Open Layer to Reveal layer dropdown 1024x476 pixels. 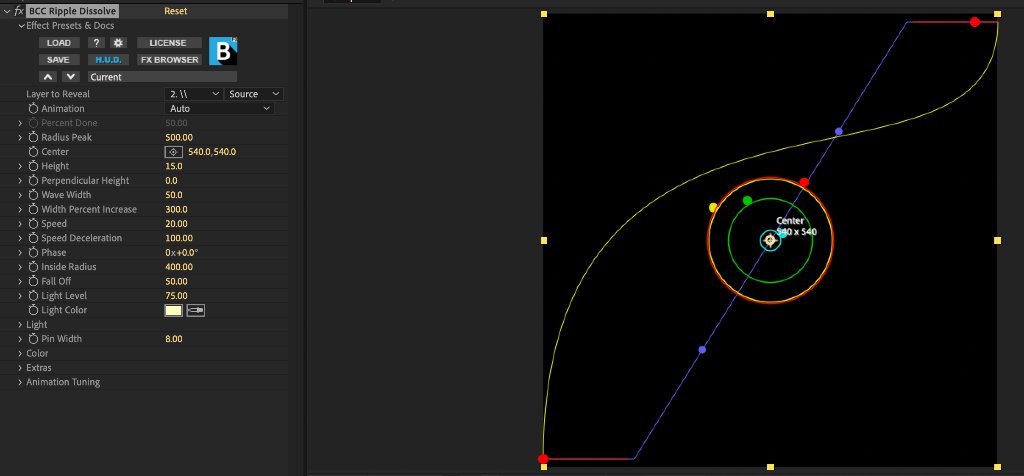194,94
